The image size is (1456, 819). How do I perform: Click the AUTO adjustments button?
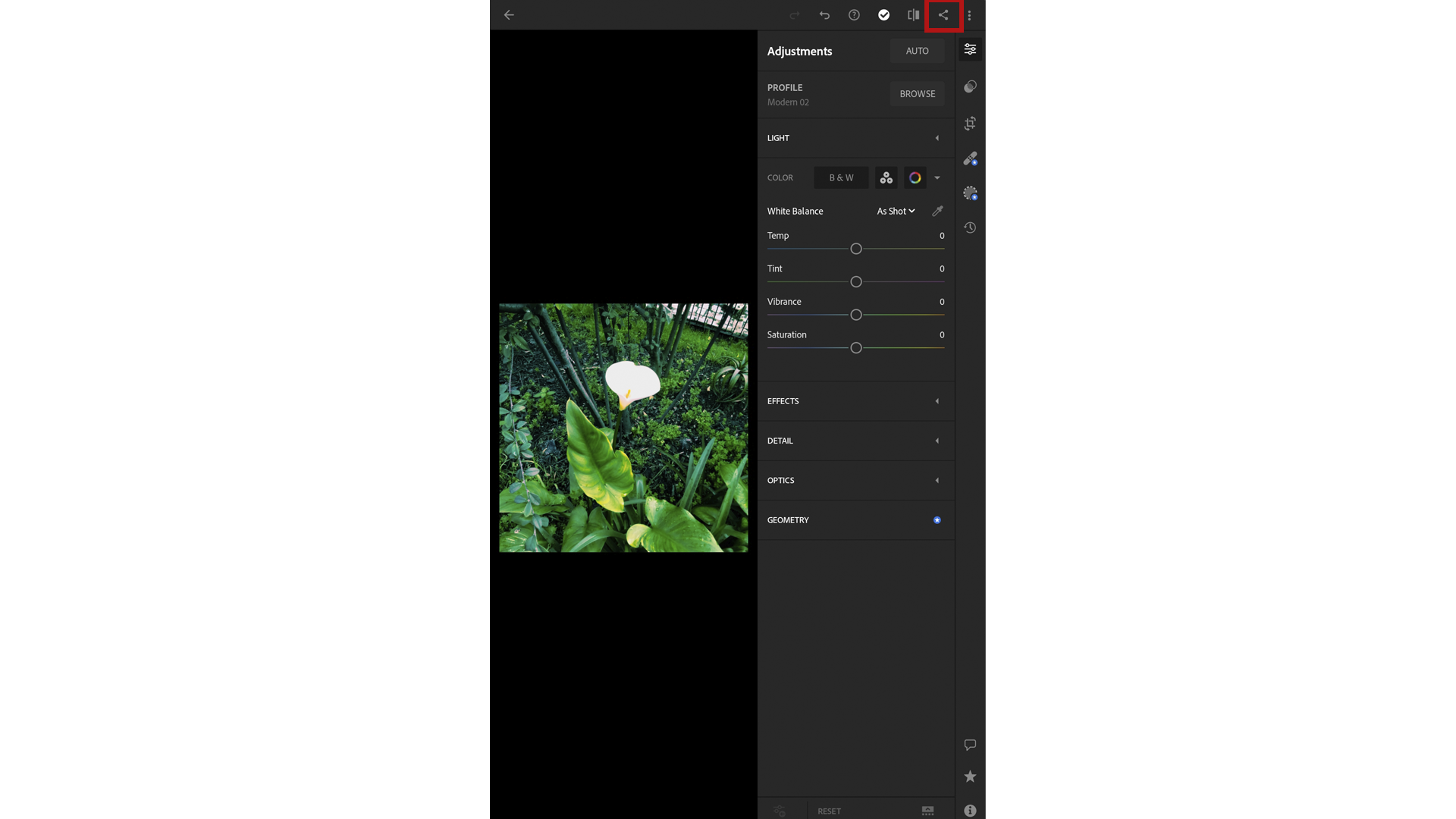click(917, 51)
